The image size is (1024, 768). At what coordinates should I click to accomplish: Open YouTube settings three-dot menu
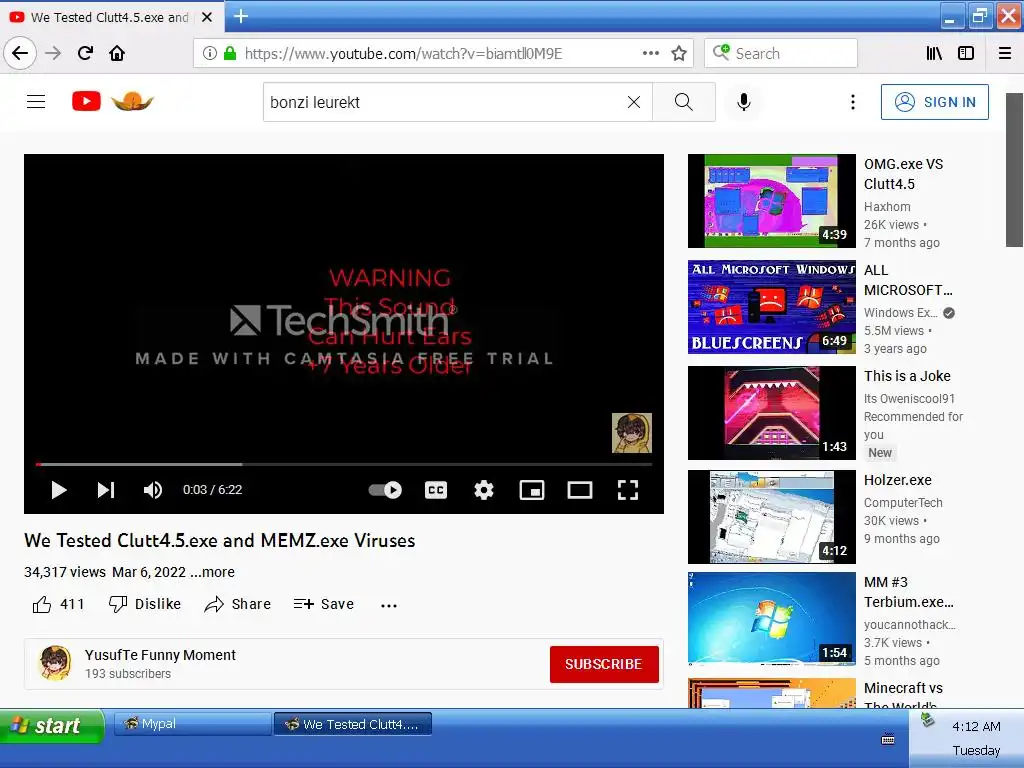pos(852,102)
